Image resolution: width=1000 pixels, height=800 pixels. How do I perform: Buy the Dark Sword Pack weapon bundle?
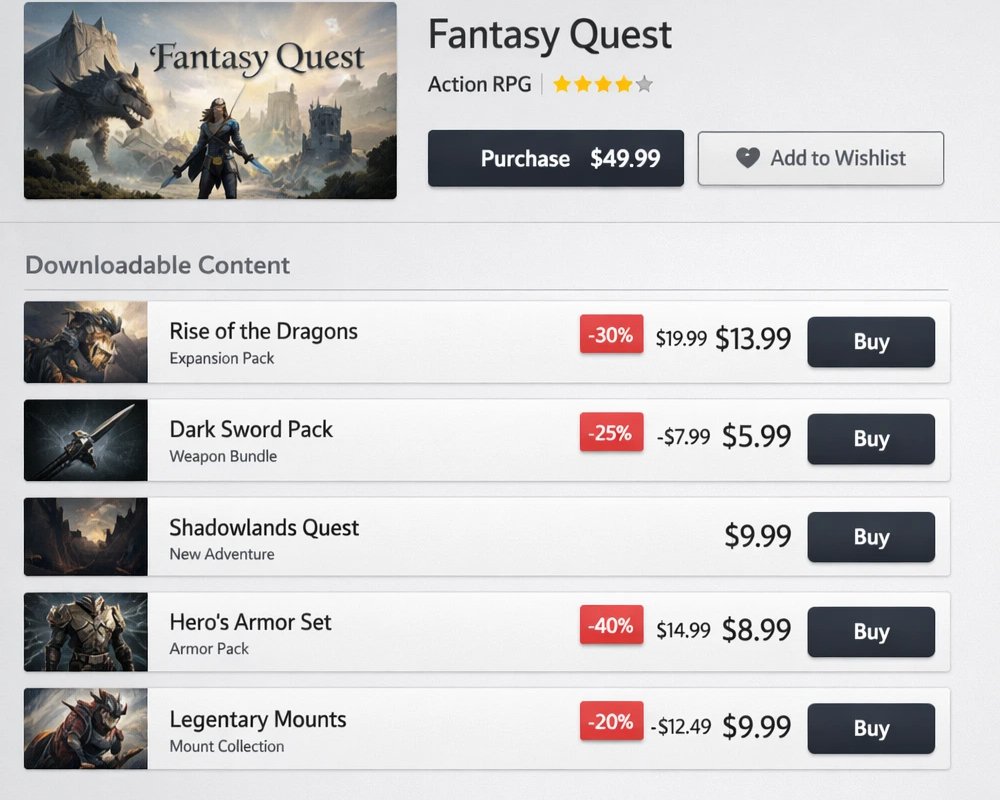pos(871,439)
